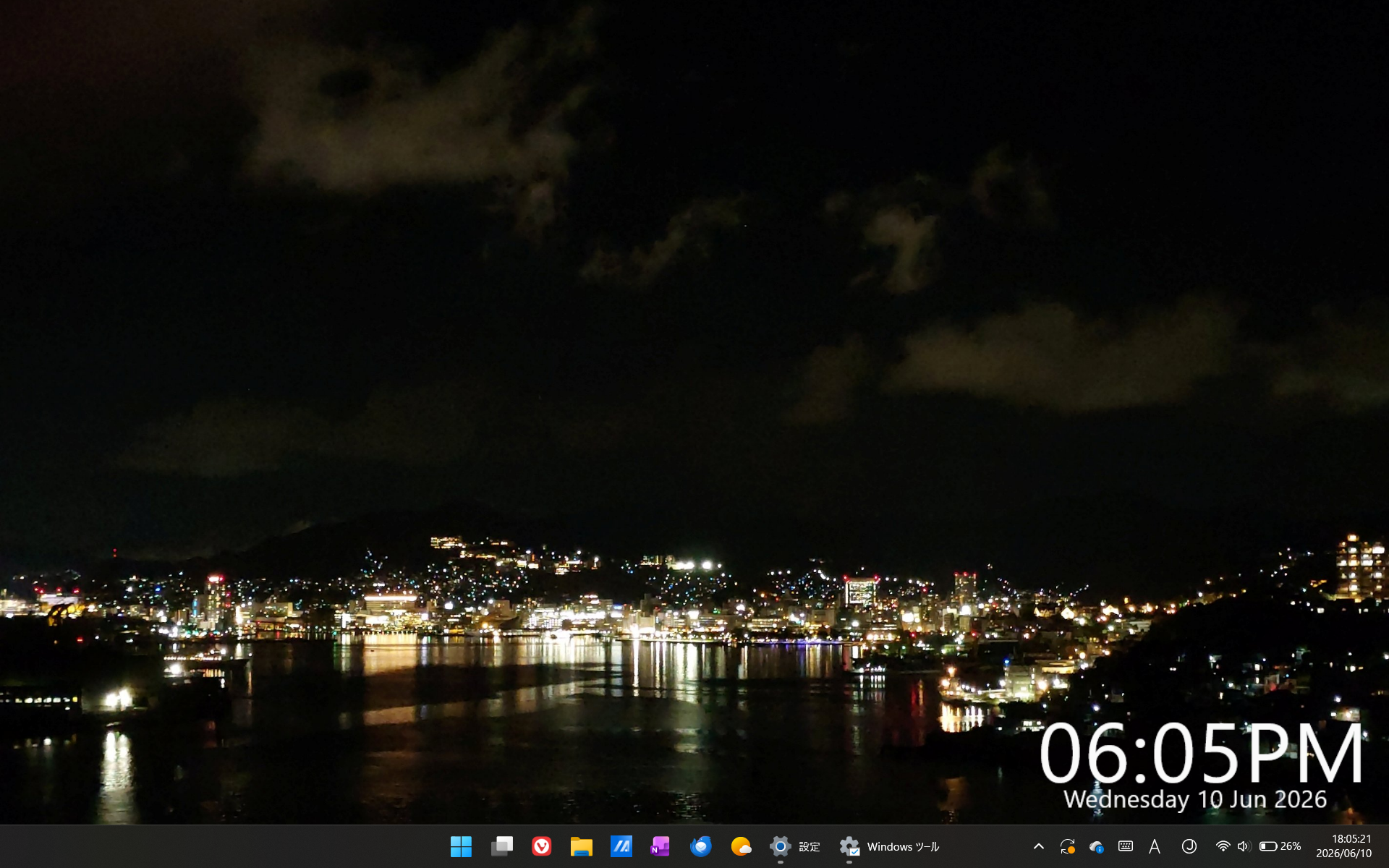
Task: Open the Windows Start menu
Action: pyautogui.click(x=461, y=846)
